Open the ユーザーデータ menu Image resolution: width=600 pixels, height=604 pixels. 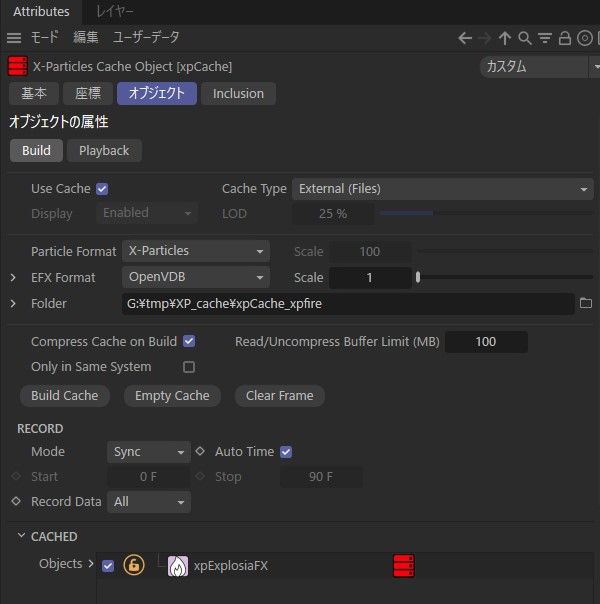point(146,37)
